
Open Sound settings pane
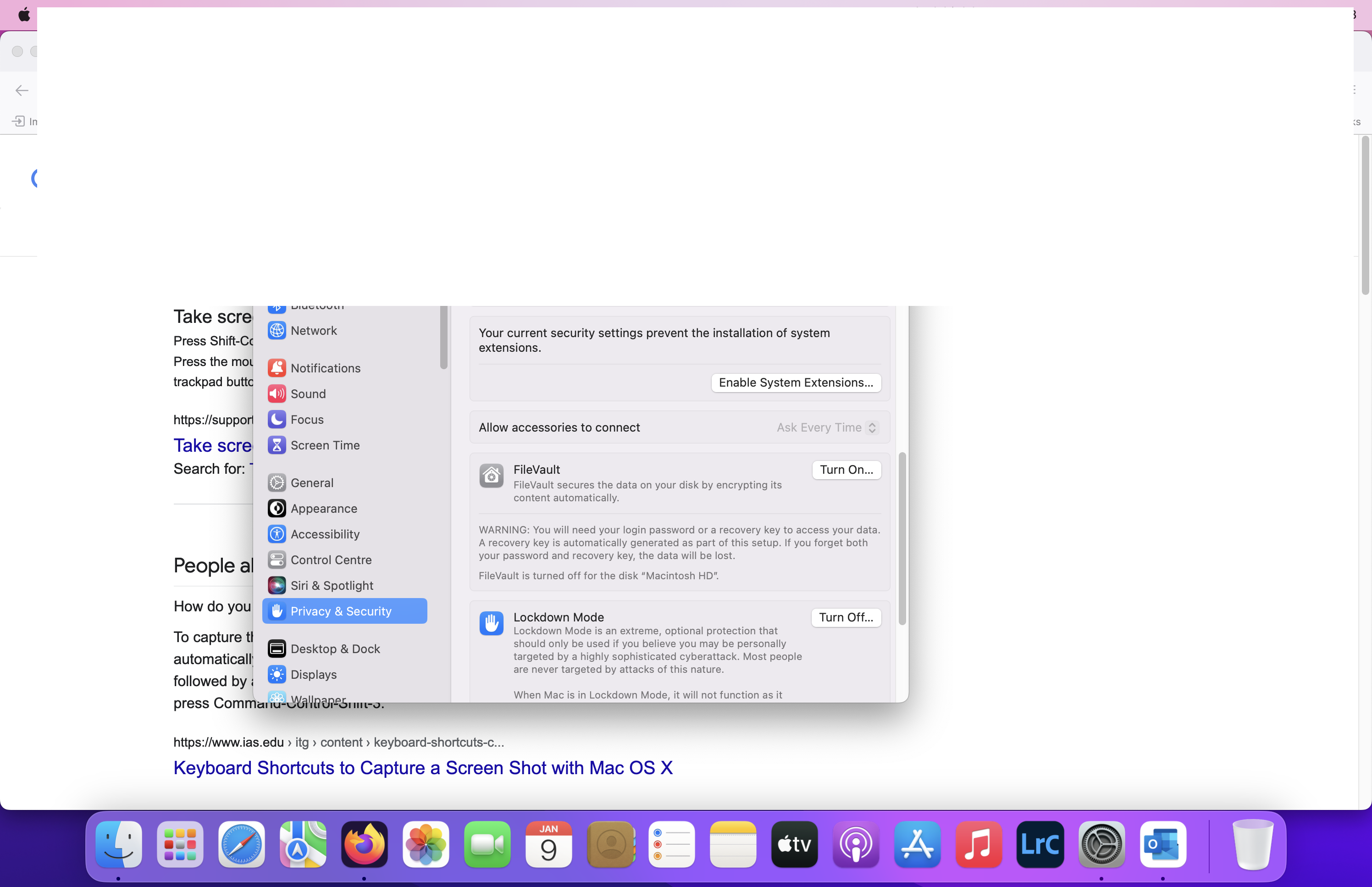[x=307, y=394]
